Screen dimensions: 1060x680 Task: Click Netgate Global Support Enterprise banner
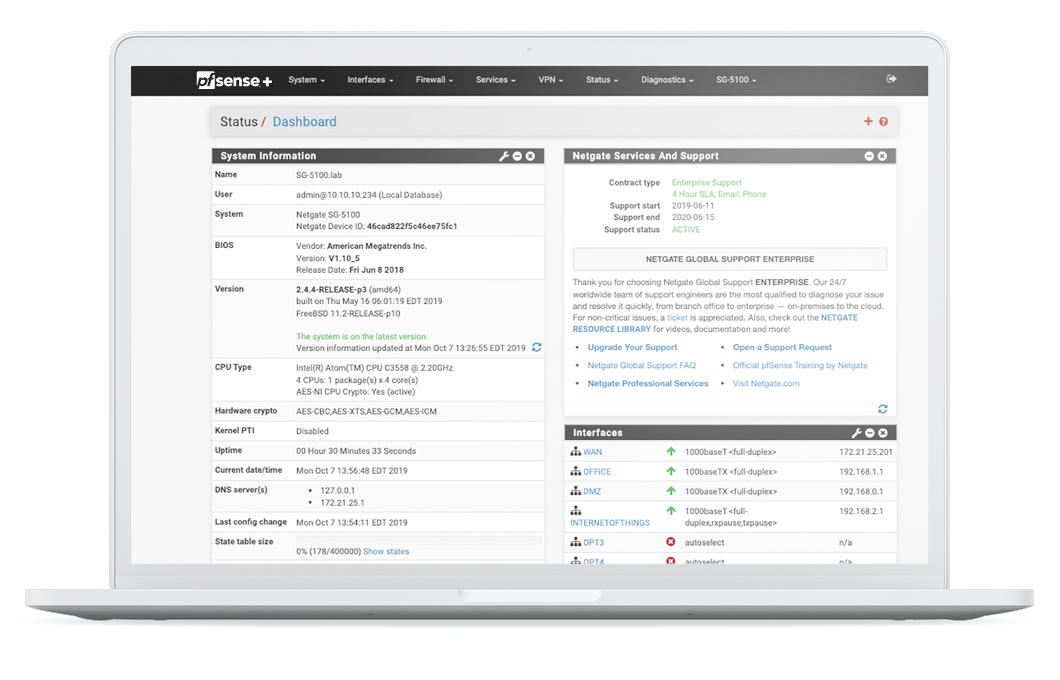(729, 259)
